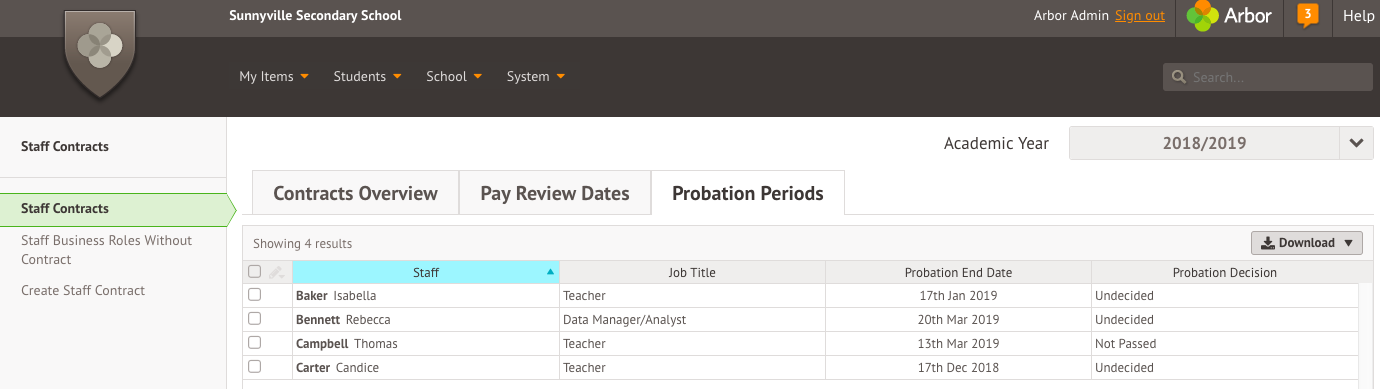
Task: Select the checkbox for Isabella Baker
Action: [x=254, y=295]
